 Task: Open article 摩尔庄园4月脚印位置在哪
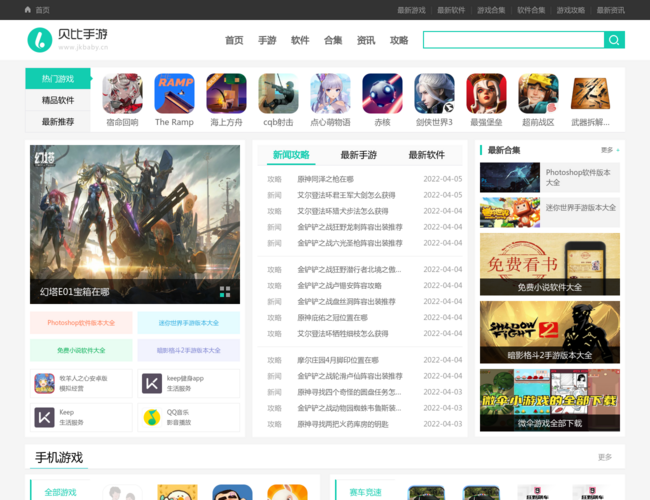[338, 360]
